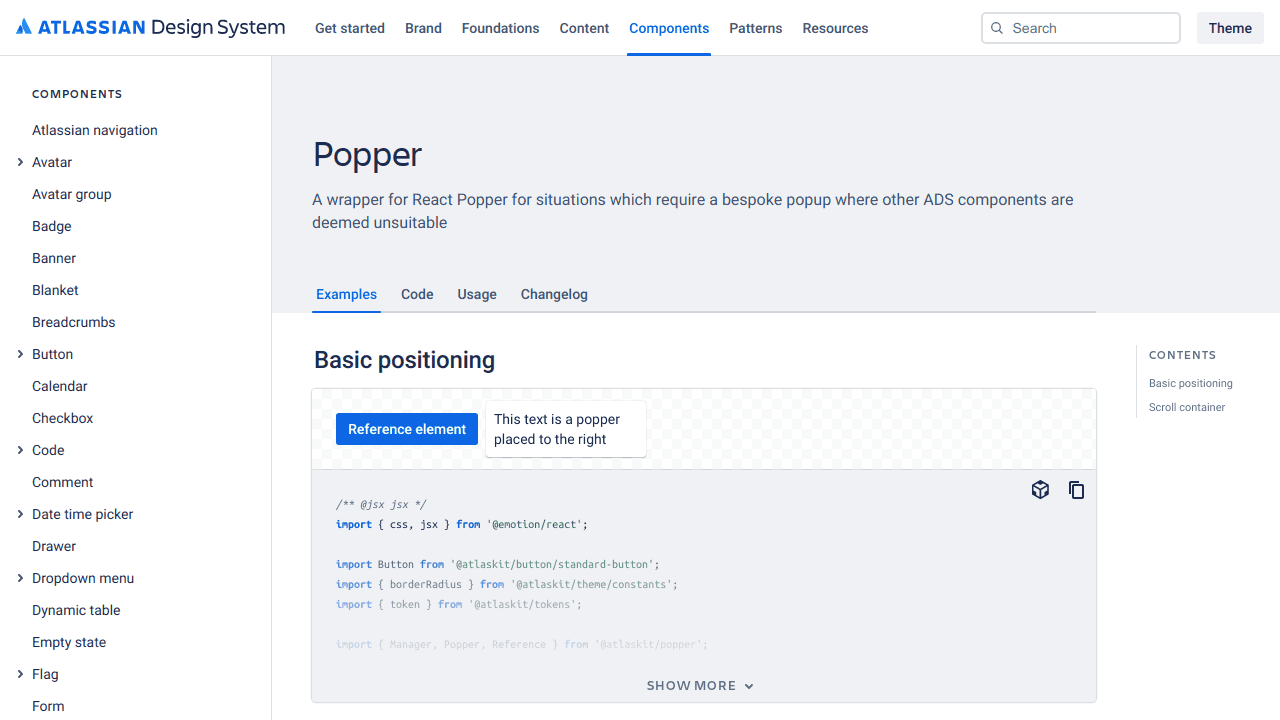Open Empty state in sidebar
Screen dimensions: 1280x720
69,642
